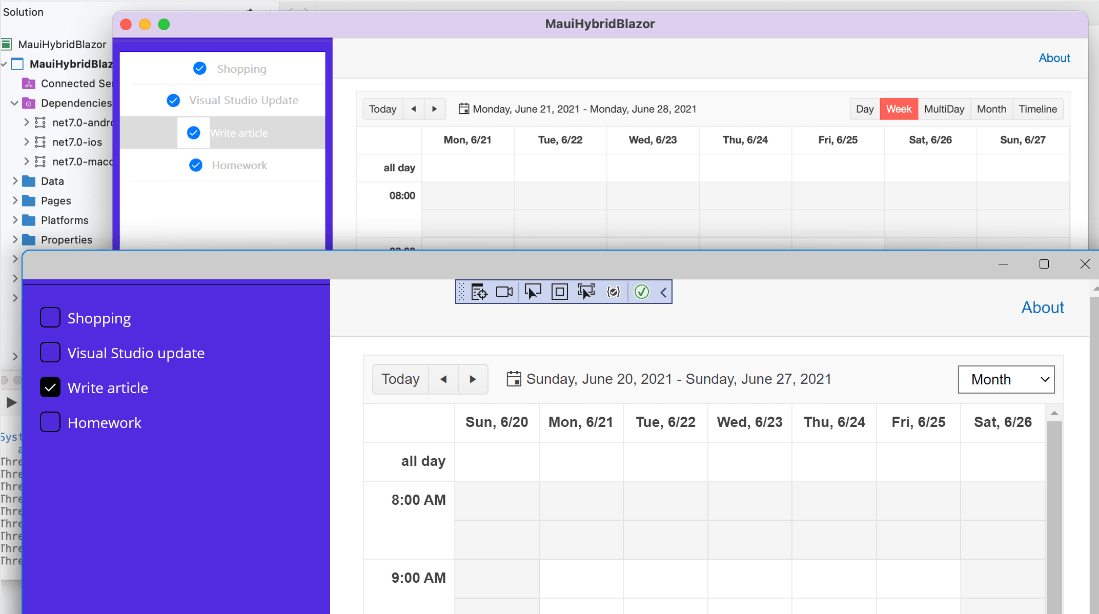Open About link in front window
The width and height of the screenshot is (1099, 614).
click(x=1042, y=307)
